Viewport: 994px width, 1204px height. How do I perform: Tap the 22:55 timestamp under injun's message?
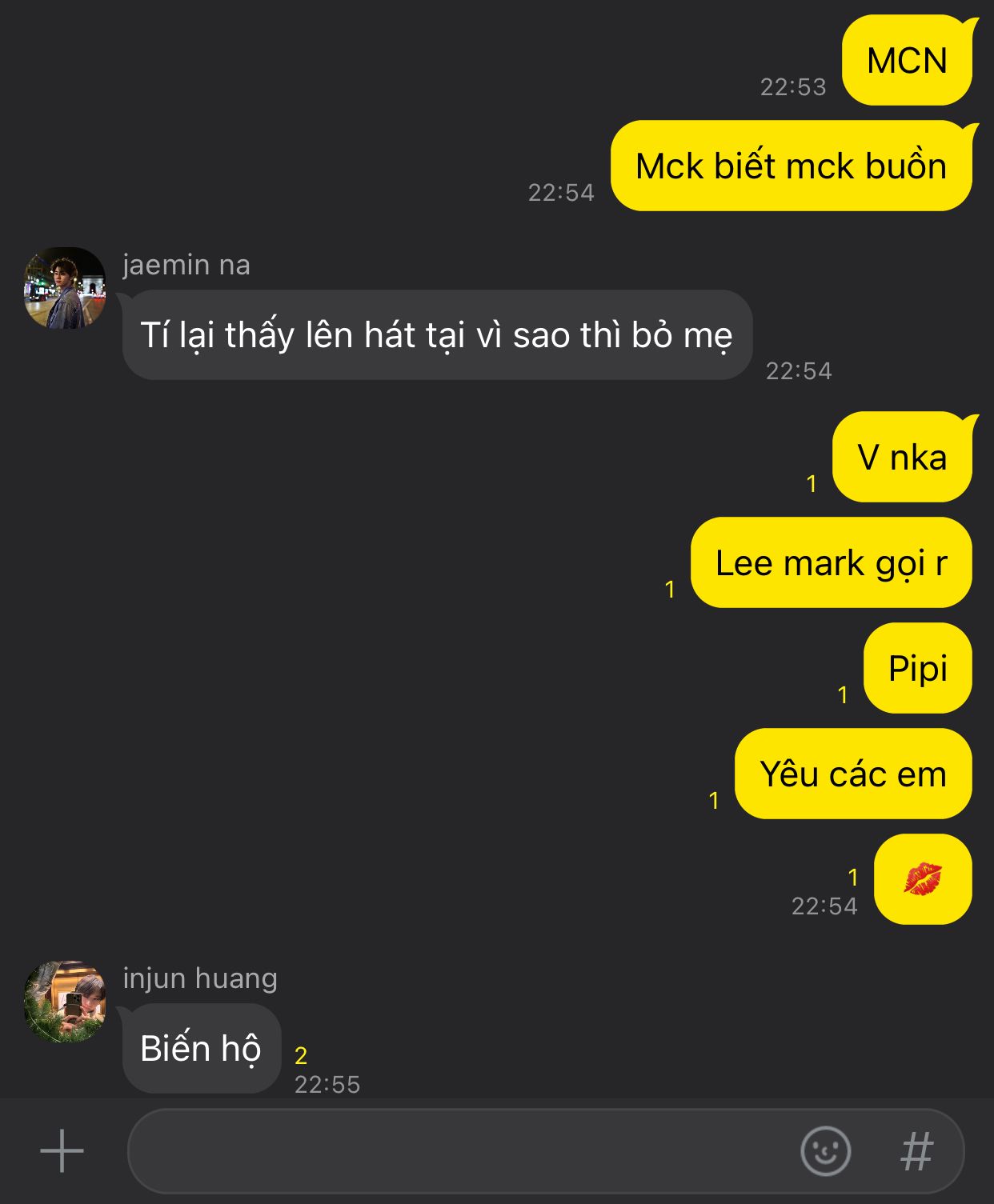pos(327,1085)
